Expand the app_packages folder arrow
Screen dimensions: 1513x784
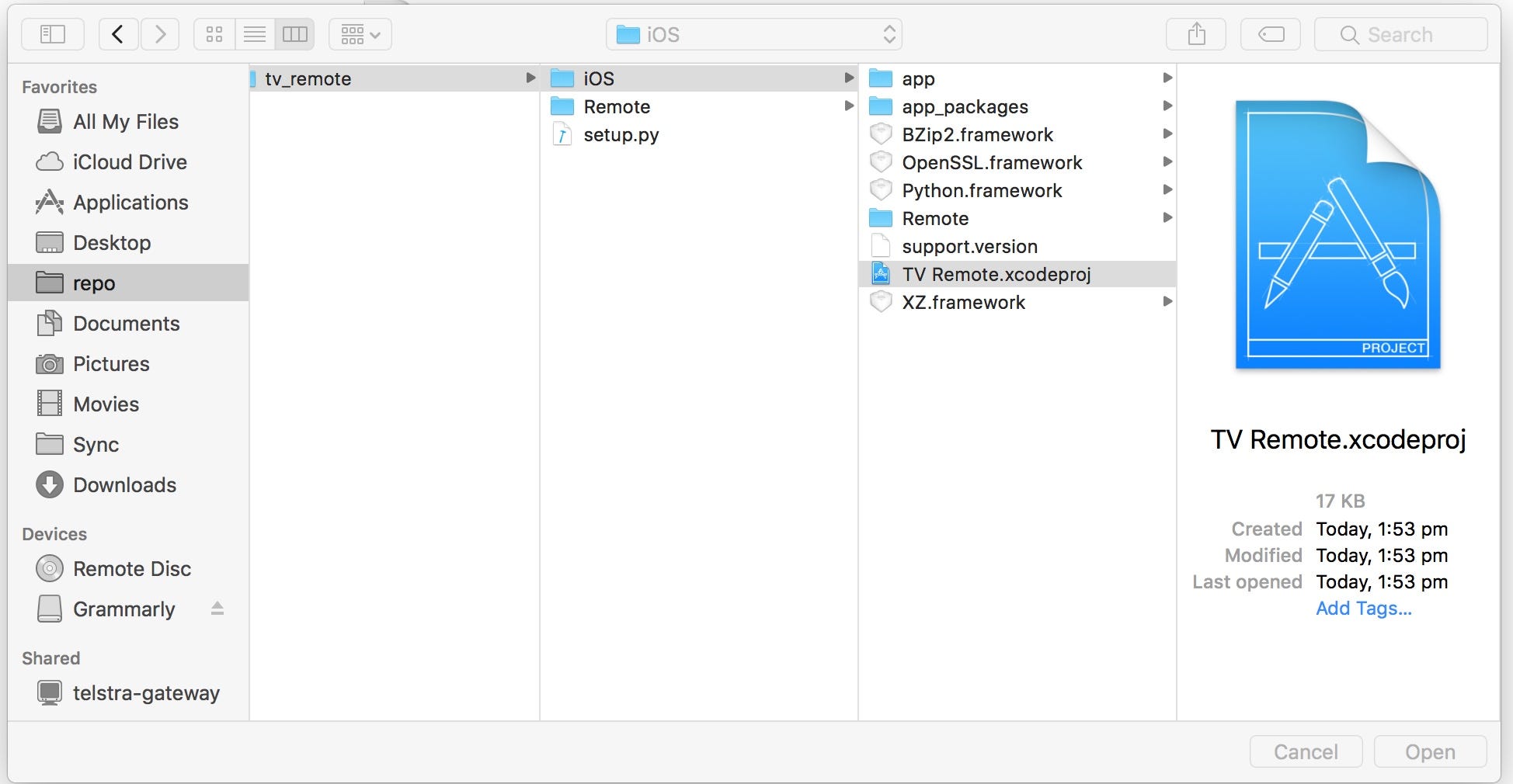coord(1167,106)
